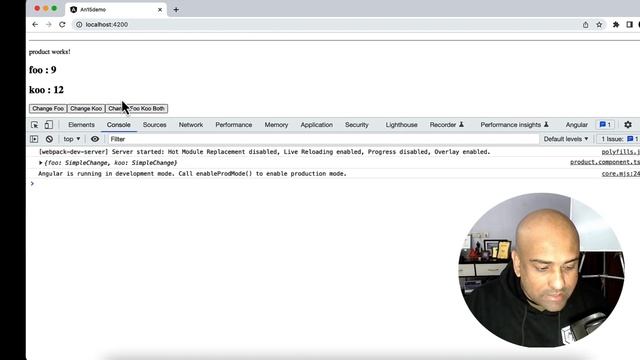
Task: View site information icon
Action: (x=79, y=24)
